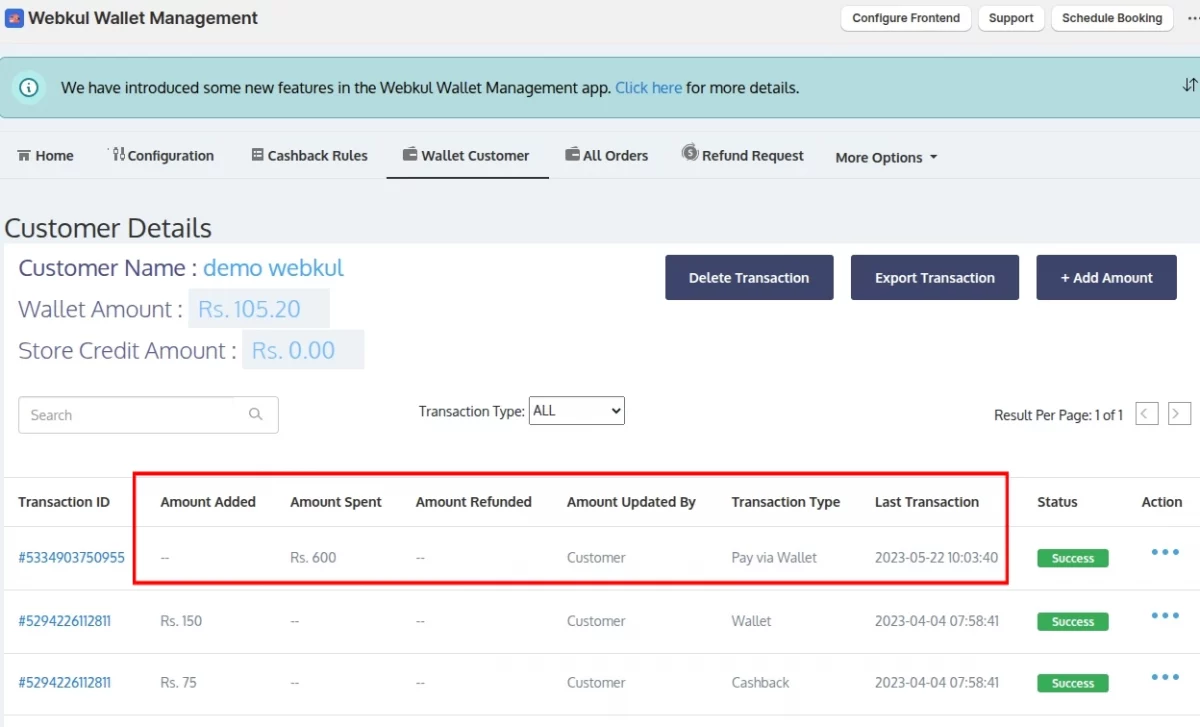Click the Export Transaction button

(x=934, y=278)
